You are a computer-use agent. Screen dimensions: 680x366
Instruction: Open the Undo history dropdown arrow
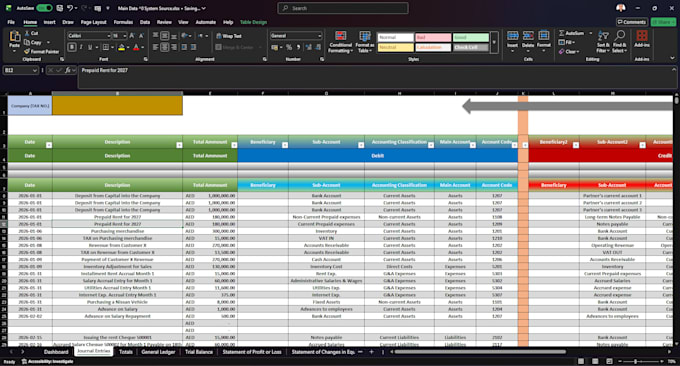click(x=76, y=8)
